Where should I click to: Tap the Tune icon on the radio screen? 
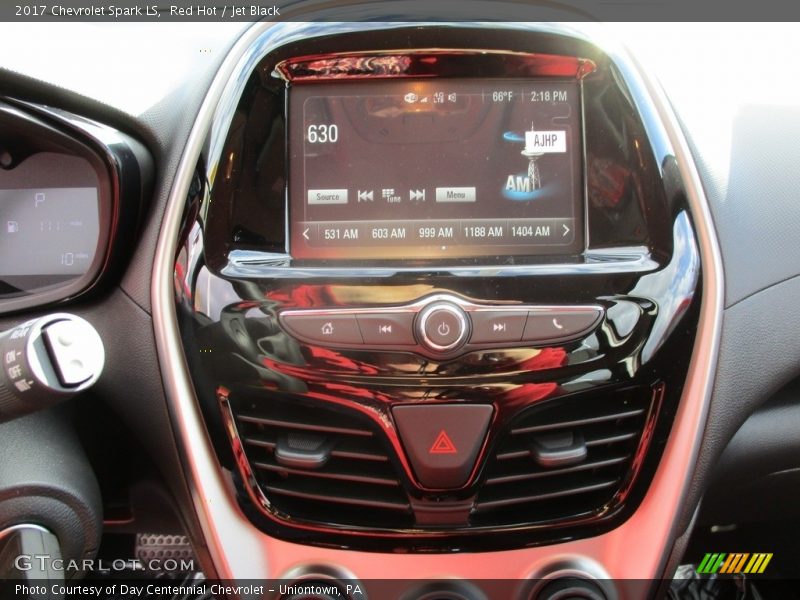coord(389,194)
